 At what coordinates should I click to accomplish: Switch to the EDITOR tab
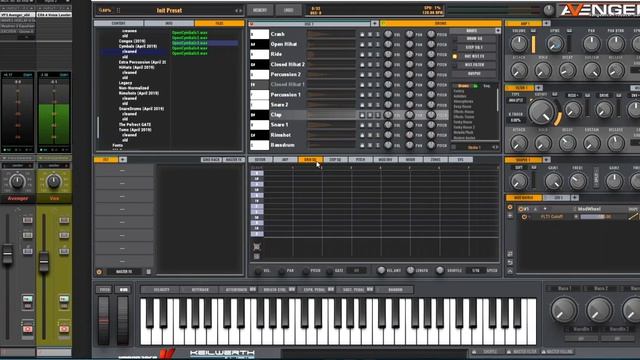260,160
